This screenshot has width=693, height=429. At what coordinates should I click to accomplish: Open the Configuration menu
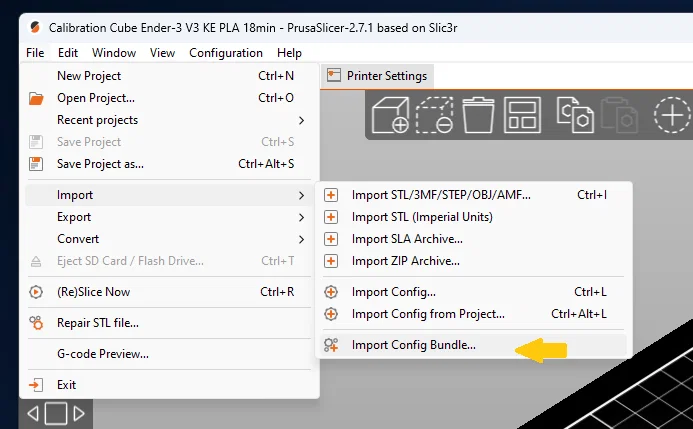click(x=226, y=53)
